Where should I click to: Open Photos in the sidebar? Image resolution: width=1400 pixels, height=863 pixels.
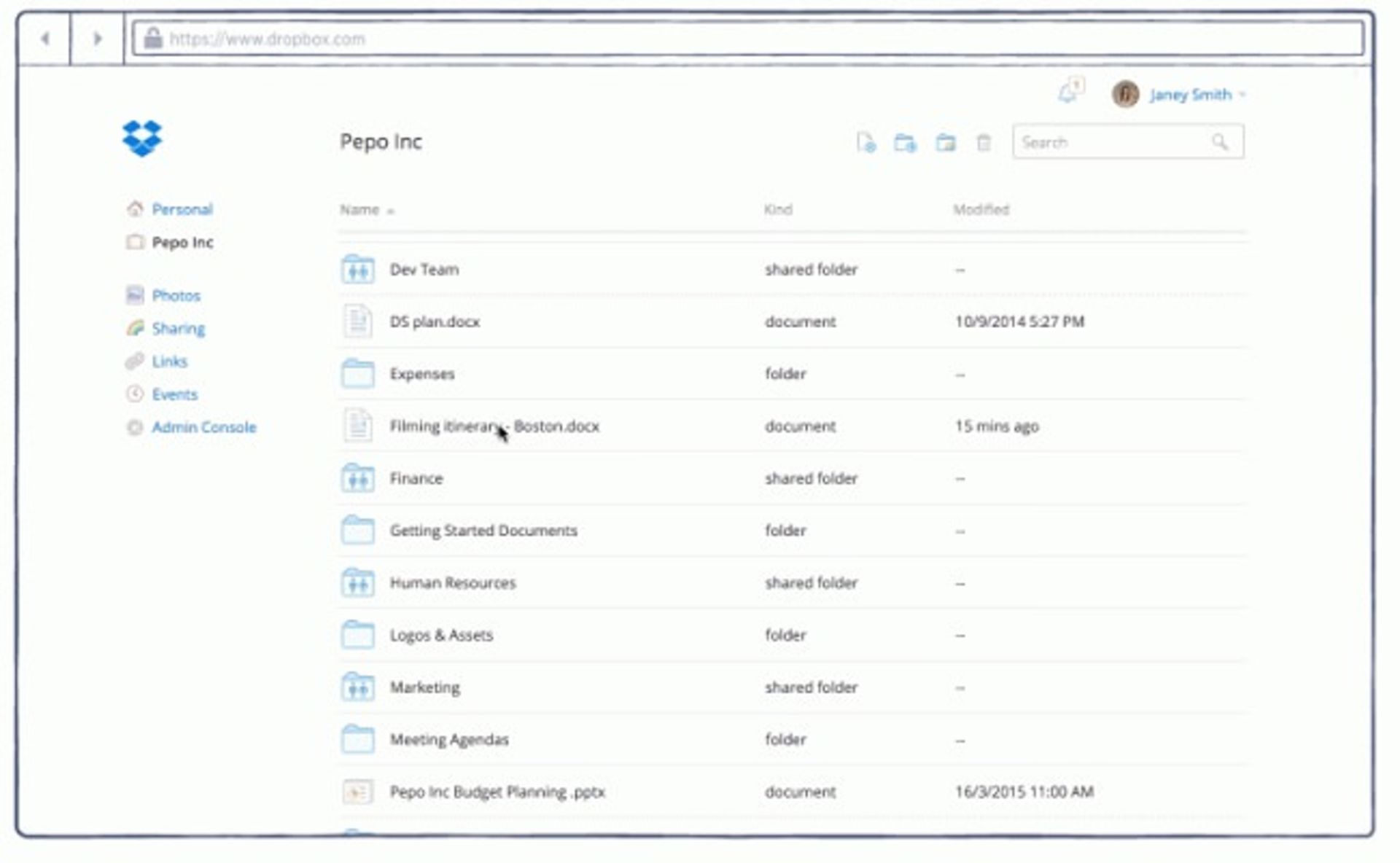(176, 295)
